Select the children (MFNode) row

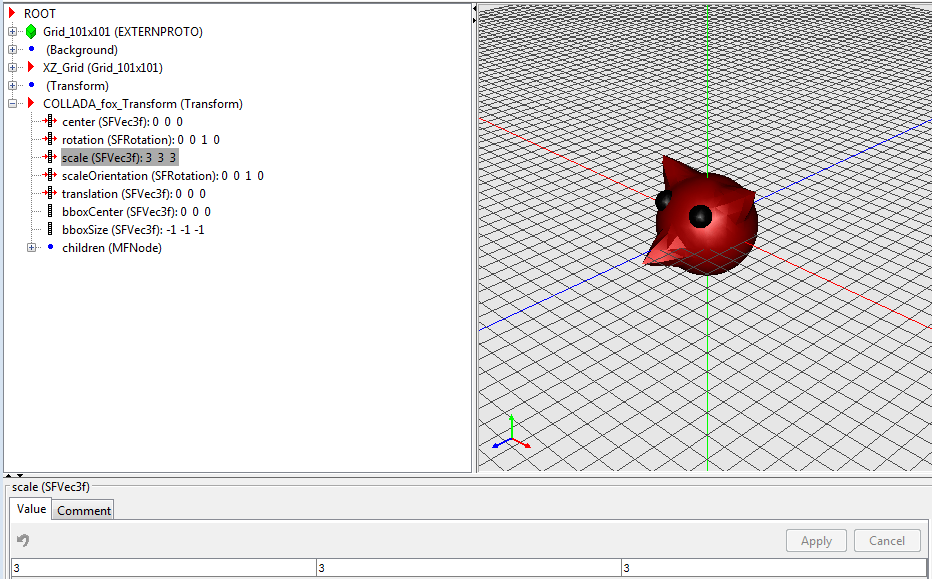tap(112, 247)
